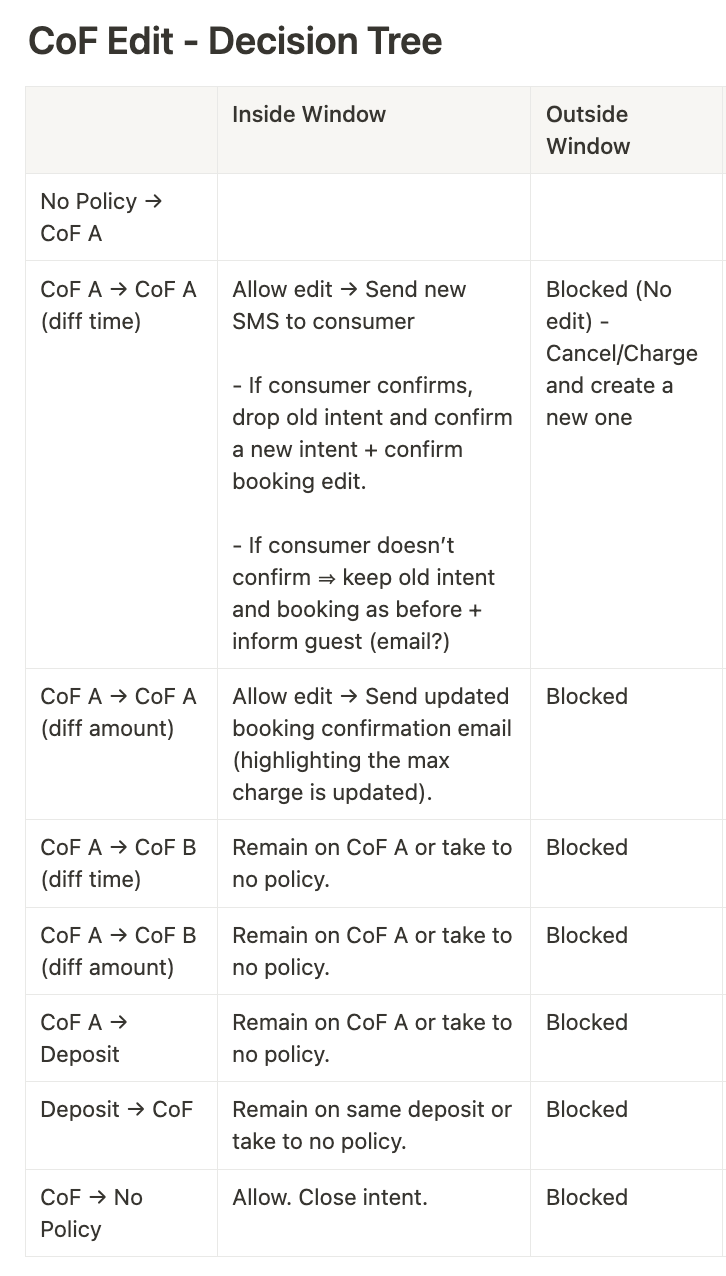726x1276 pixels.
Task: Click the "CoF Edit - Decision Tree" title
Action: (235, 41)
